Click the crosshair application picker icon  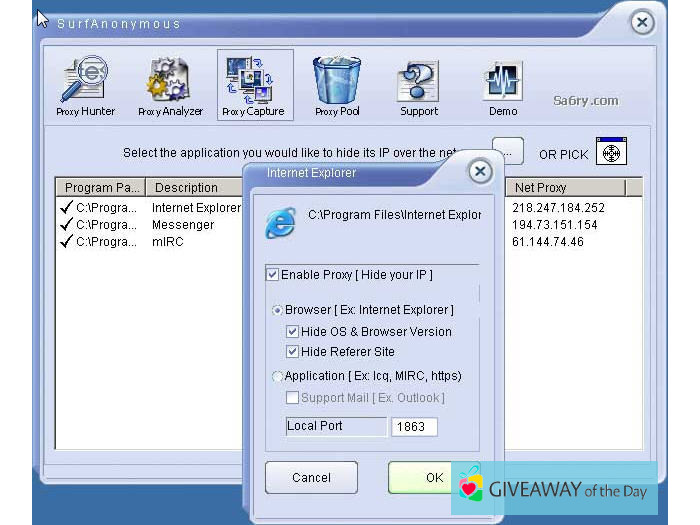click(611, 152)
